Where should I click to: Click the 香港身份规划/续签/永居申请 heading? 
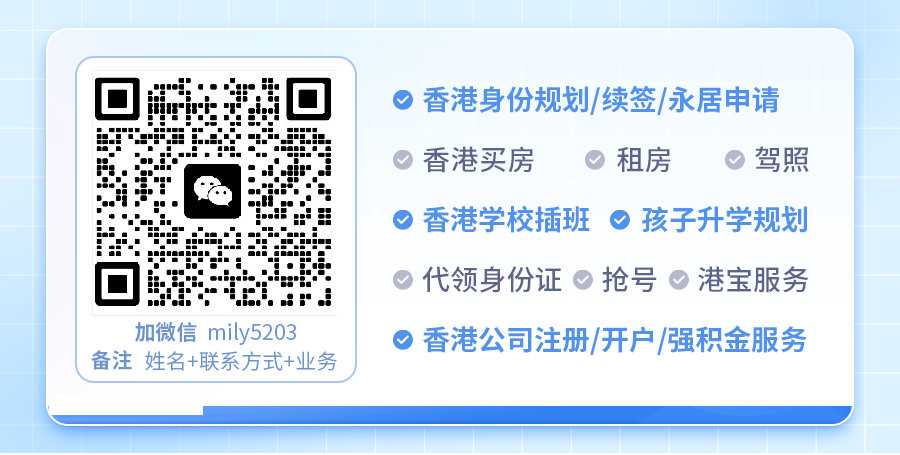pyautogui.click(x=601, y=100)
